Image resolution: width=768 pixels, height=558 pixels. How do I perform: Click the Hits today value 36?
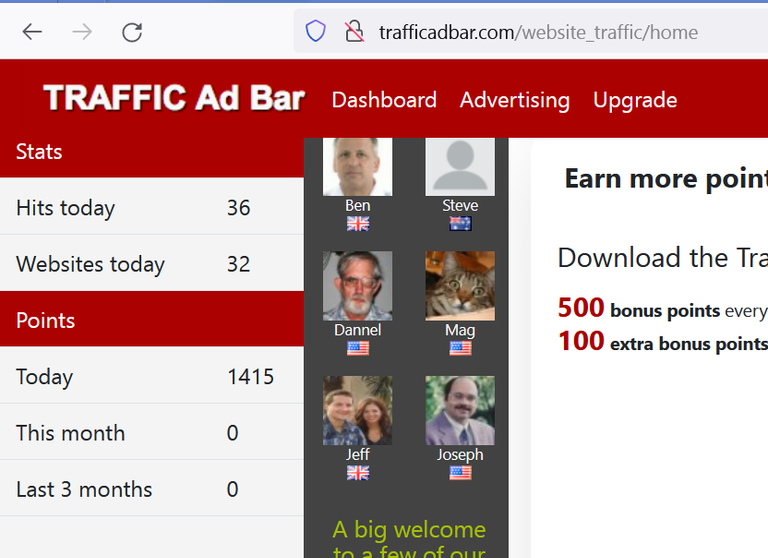tap(239, 208)
